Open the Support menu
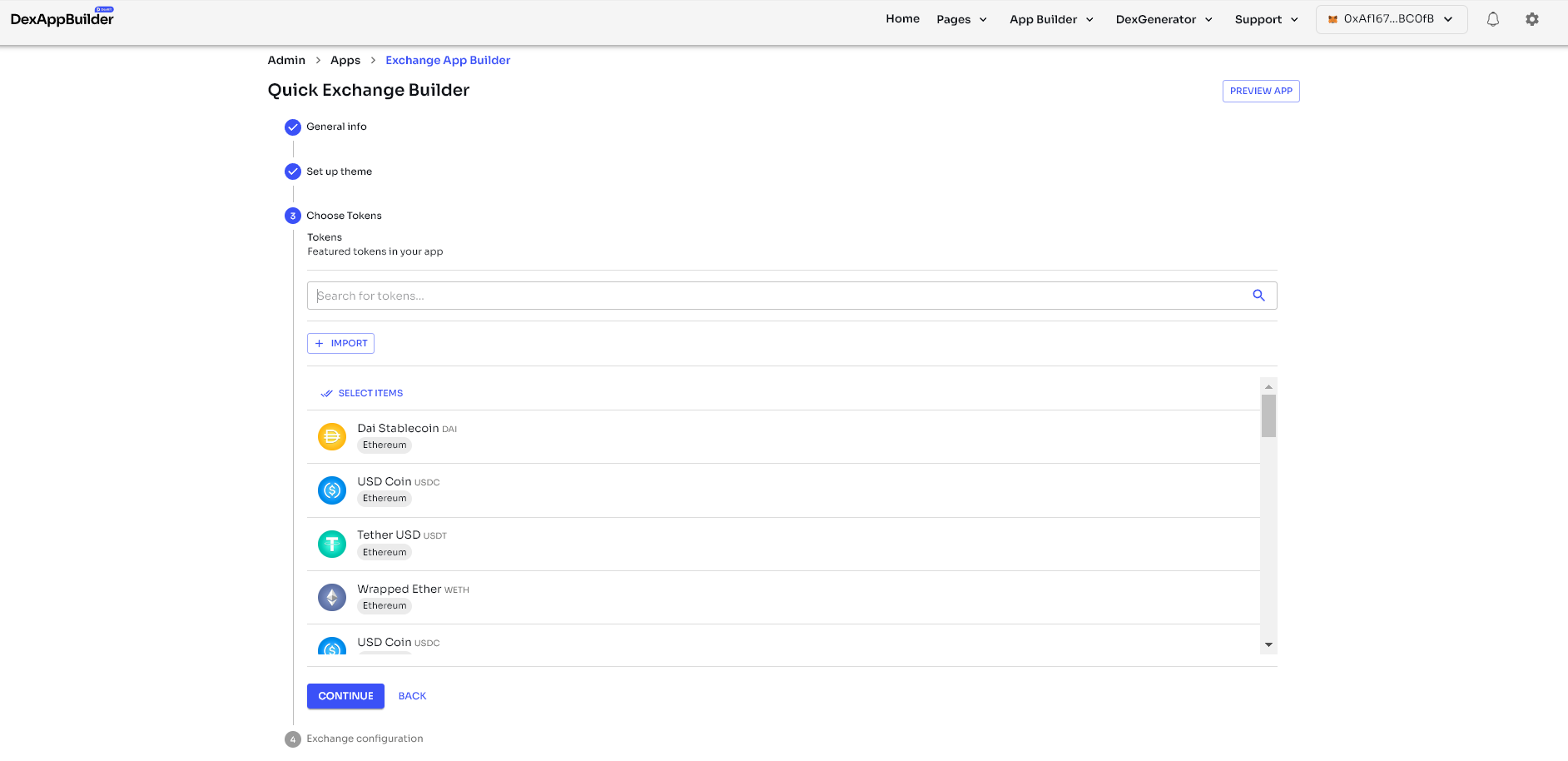The image size is (1568, 761). (x=1266, y=19)
